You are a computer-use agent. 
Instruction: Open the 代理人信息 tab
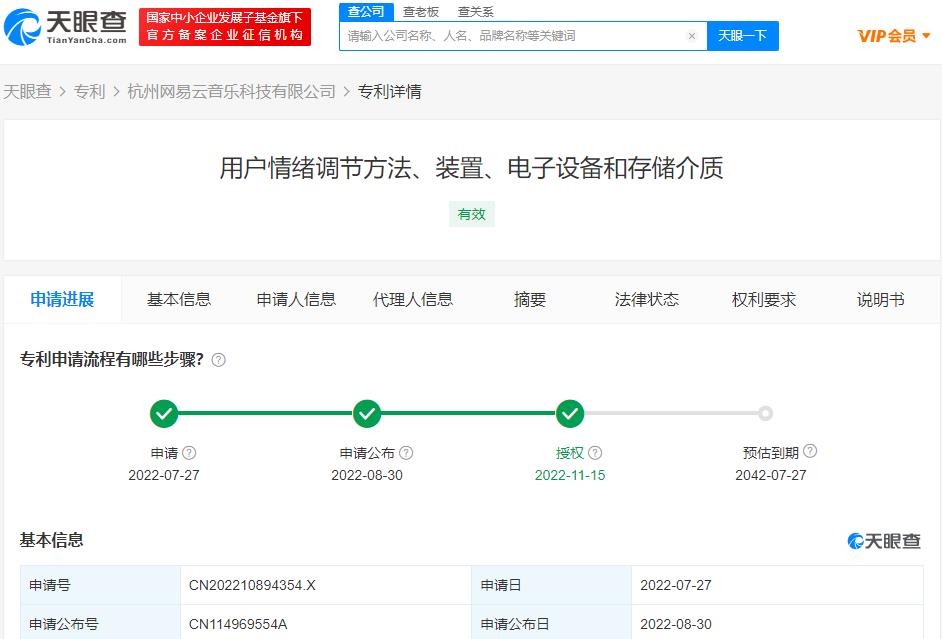413,299
